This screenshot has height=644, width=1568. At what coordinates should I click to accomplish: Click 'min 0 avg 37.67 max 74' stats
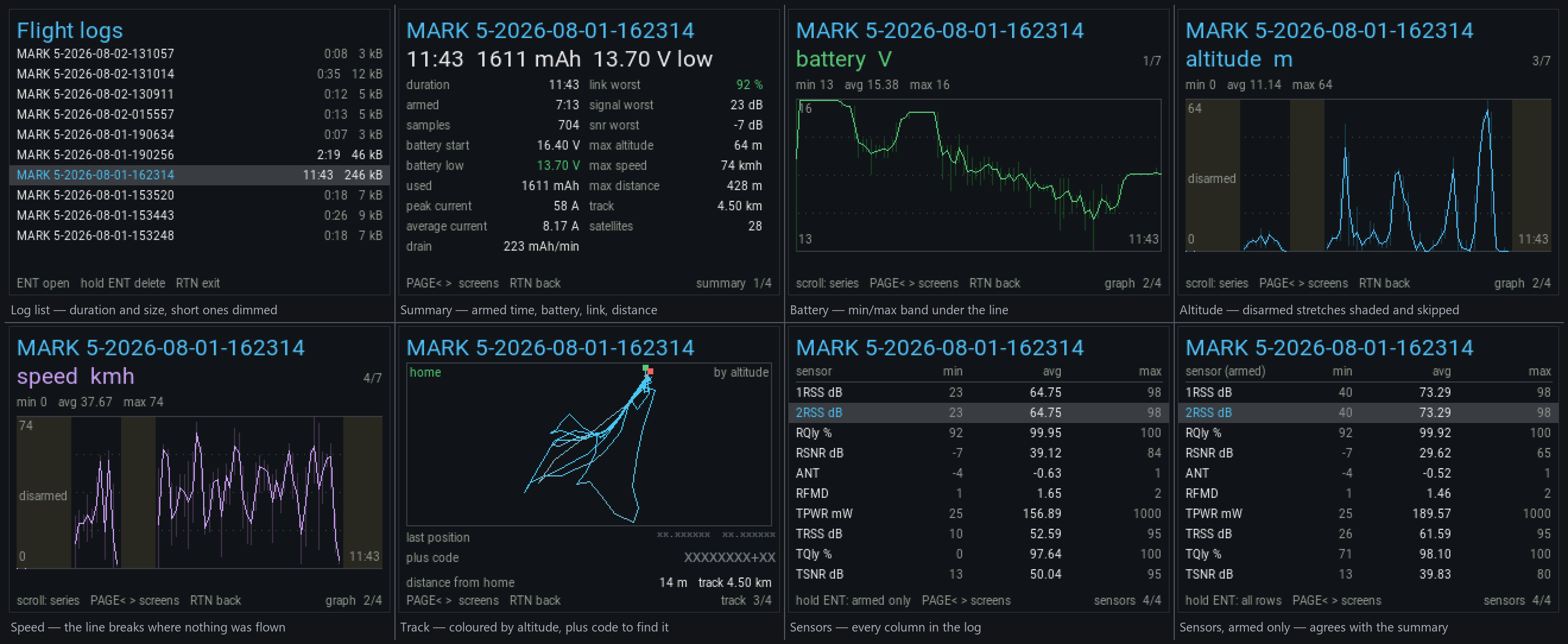tap(90, 402)
